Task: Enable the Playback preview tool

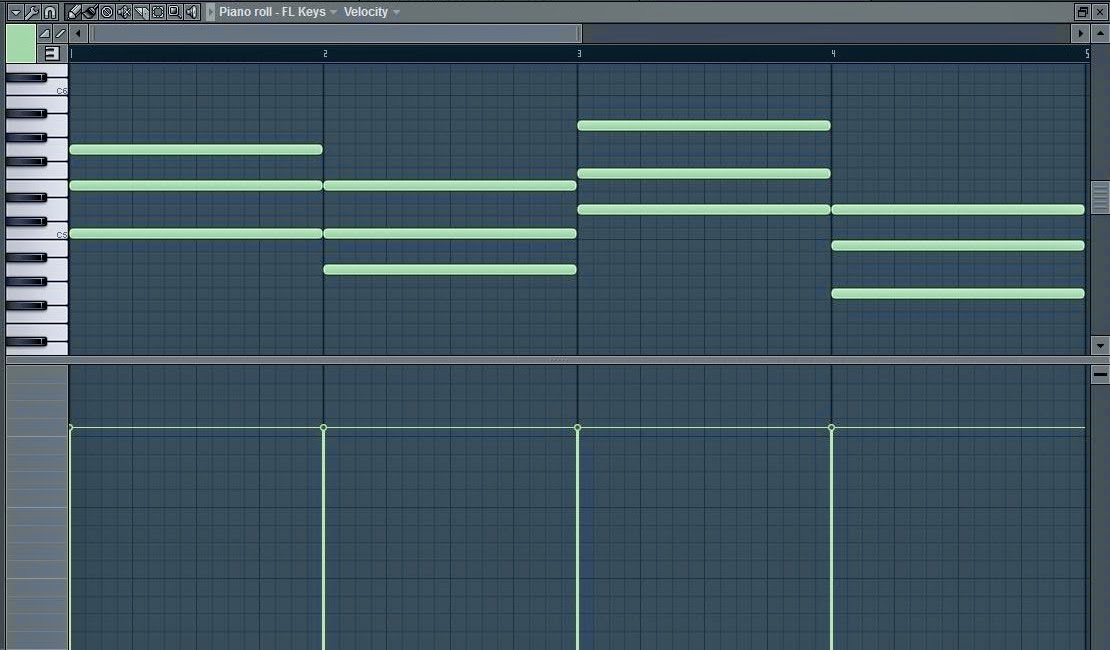Action: pos(192,11)
